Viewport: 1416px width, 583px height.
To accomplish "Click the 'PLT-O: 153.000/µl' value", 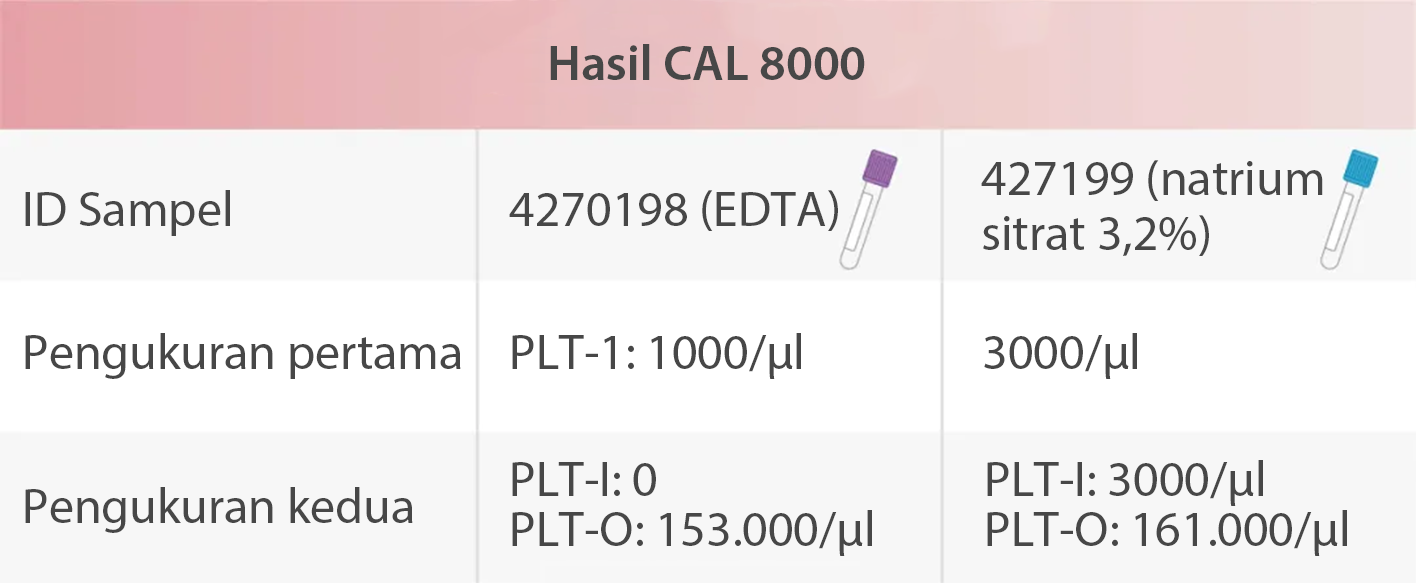I will [692, 532].
